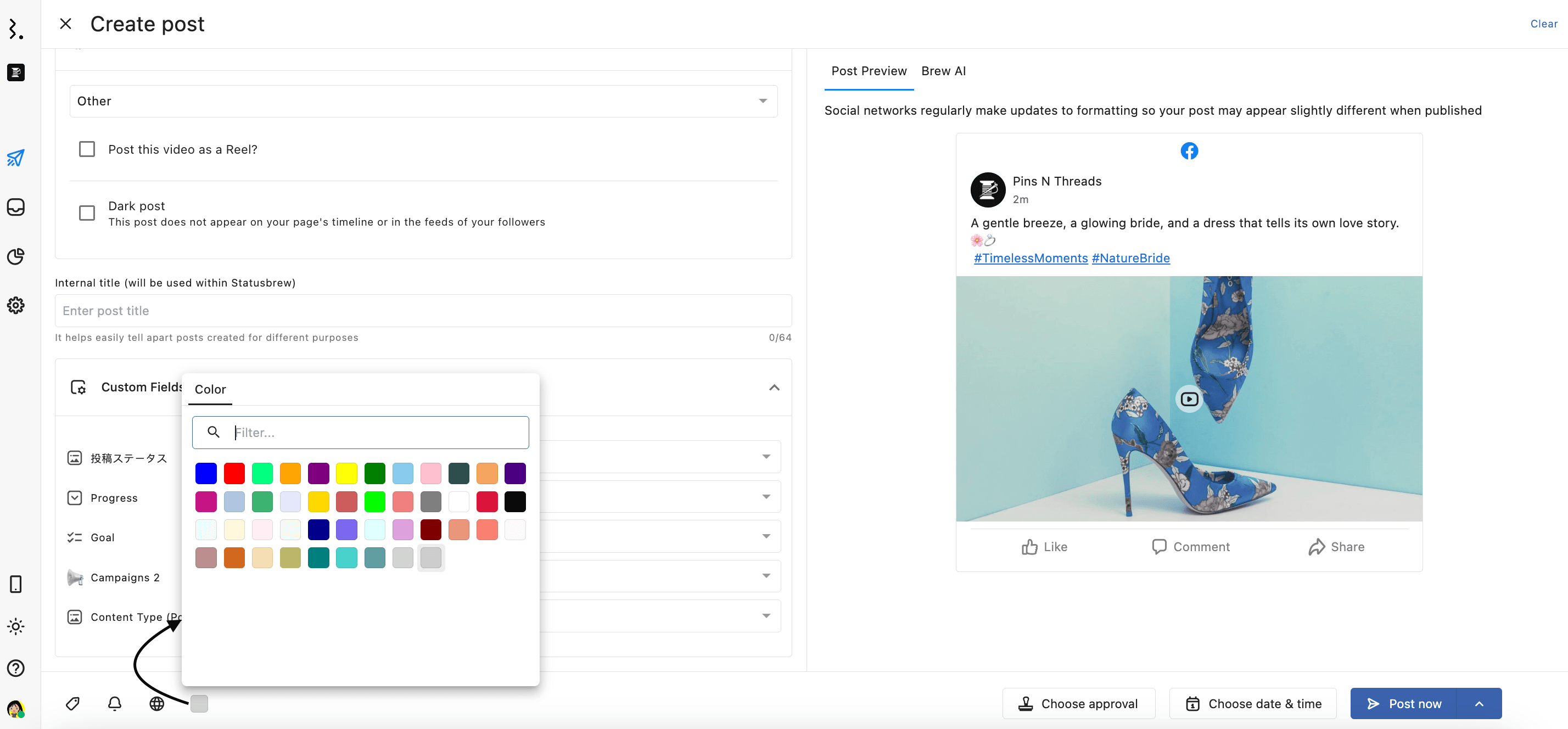Viewport: 1568px width, 729px height.
Task: Check the Dark post checkbox
Action: 87,213
